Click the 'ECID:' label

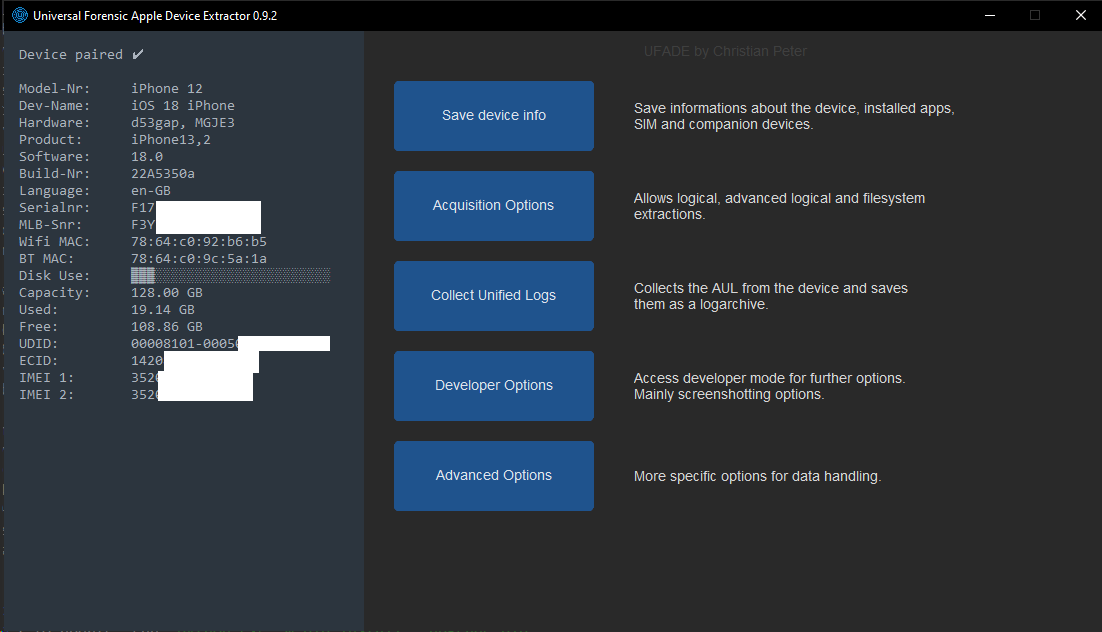pos(39,361)
